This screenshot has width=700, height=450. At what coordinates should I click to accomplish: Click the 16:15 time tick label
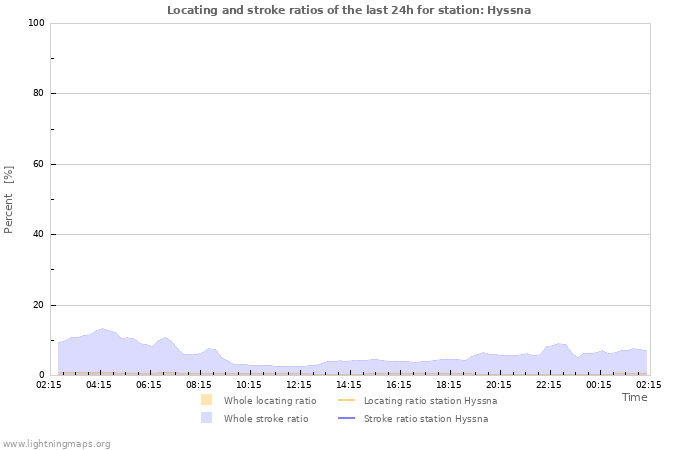point(399,384)
